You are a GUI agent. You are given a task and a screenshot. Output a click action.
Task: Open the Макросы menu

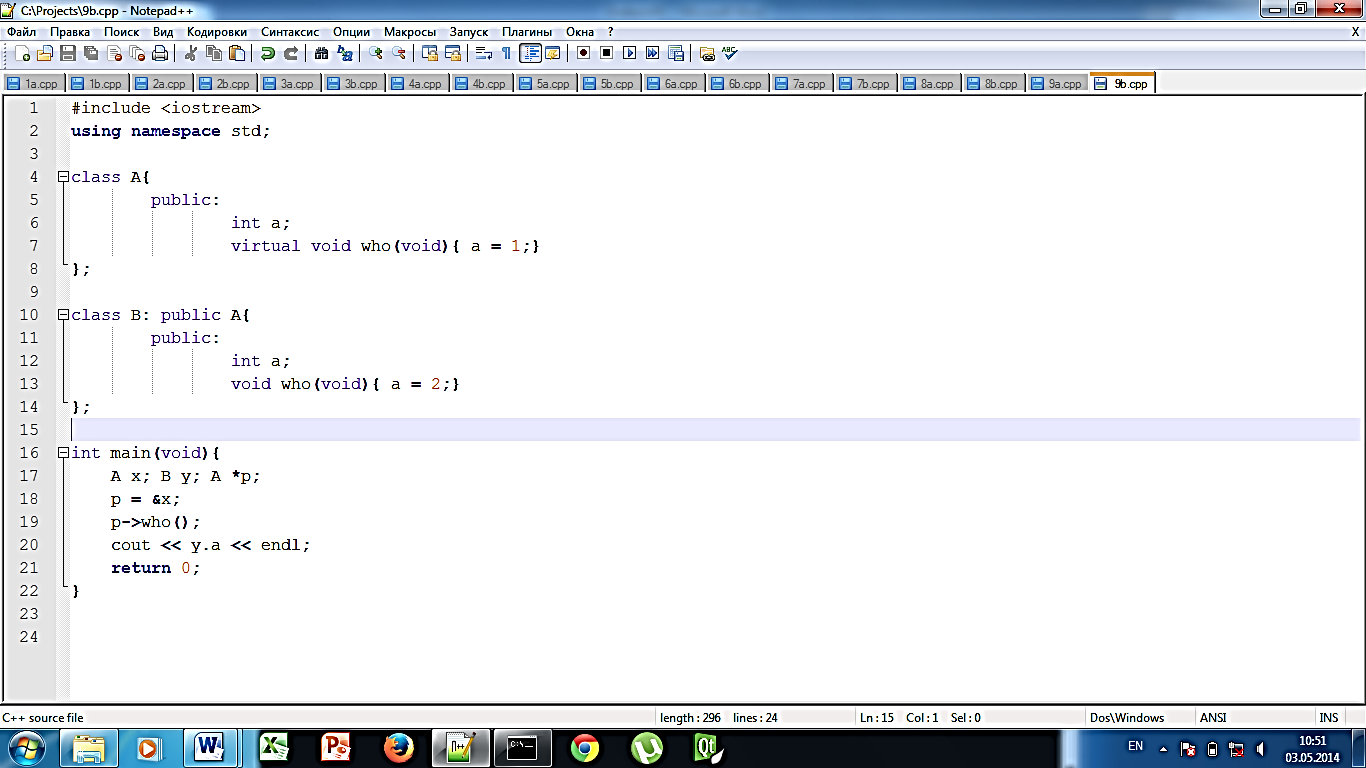click(x=410, y=32)
